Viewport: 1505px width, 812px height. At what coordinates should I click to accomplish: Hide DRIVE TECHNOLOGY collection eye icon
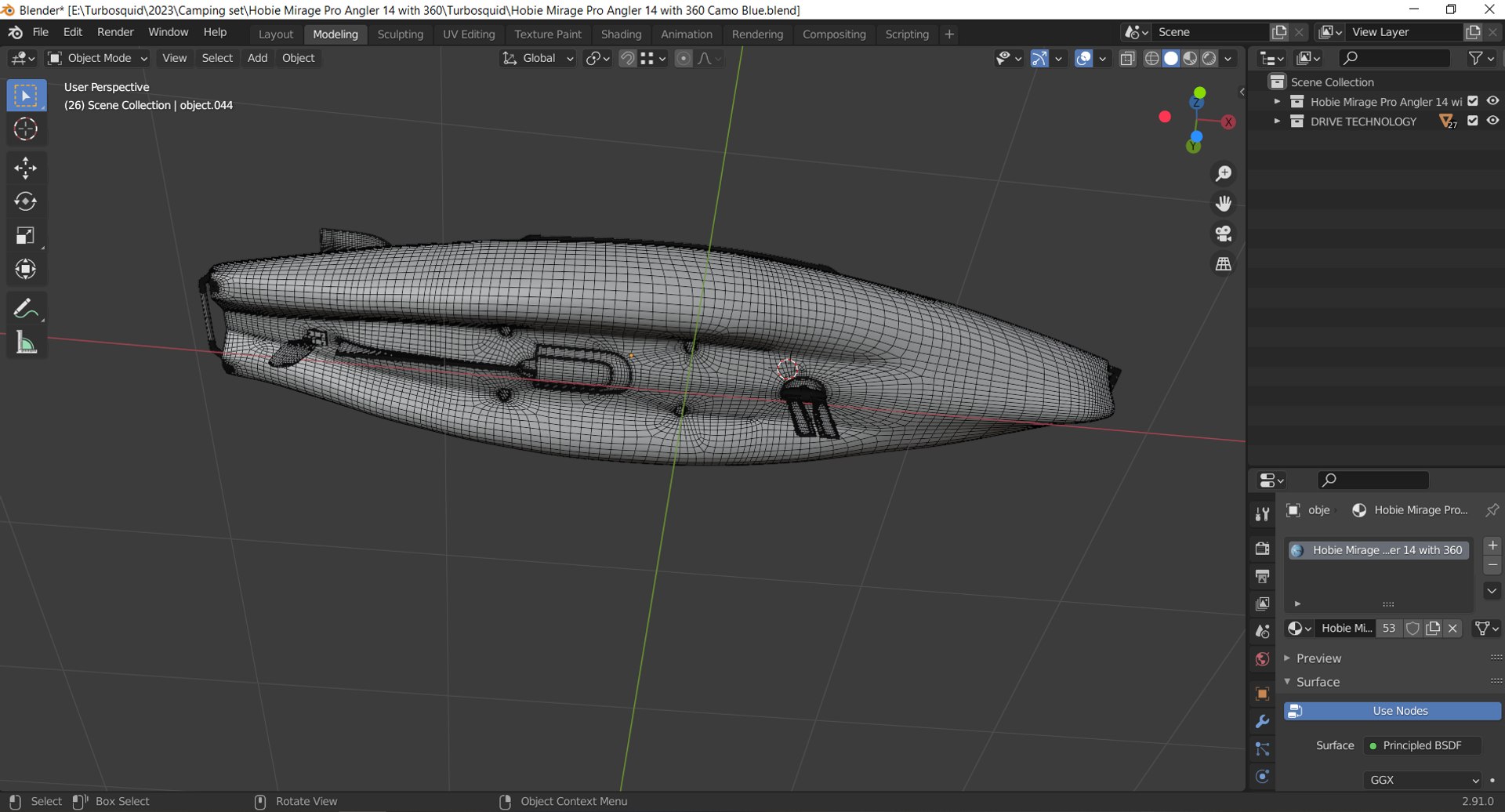point(1492,121)
